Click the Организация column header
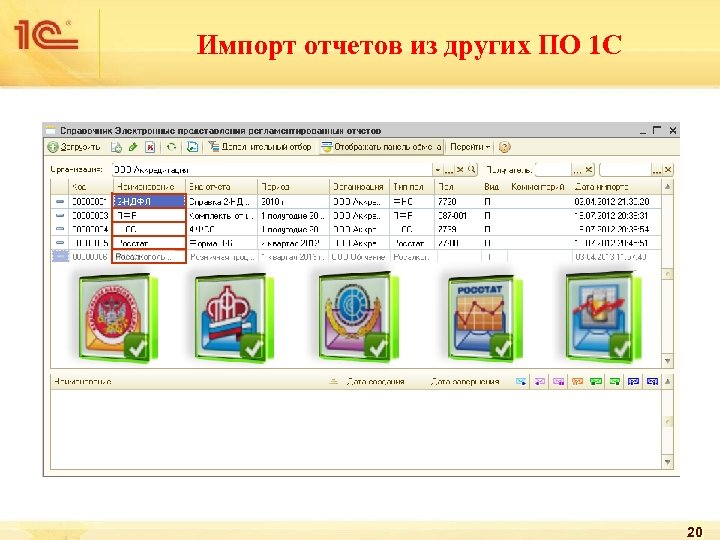 point(359,187)
